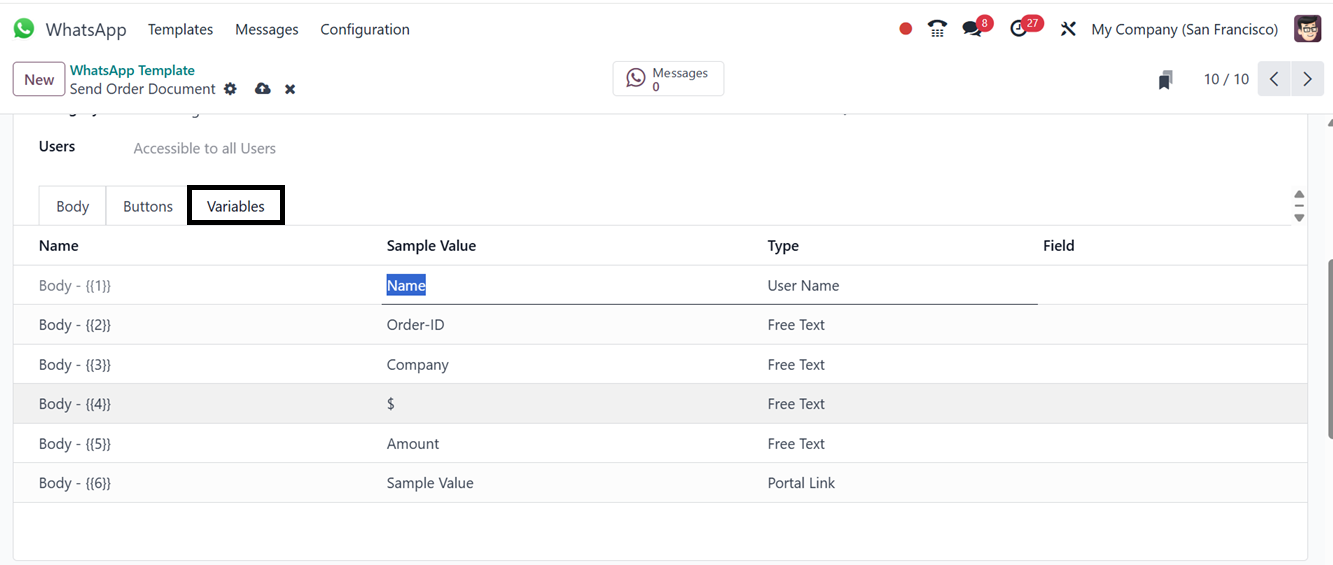Switch company via My Company (San Francisco)

click(1184, 29)
